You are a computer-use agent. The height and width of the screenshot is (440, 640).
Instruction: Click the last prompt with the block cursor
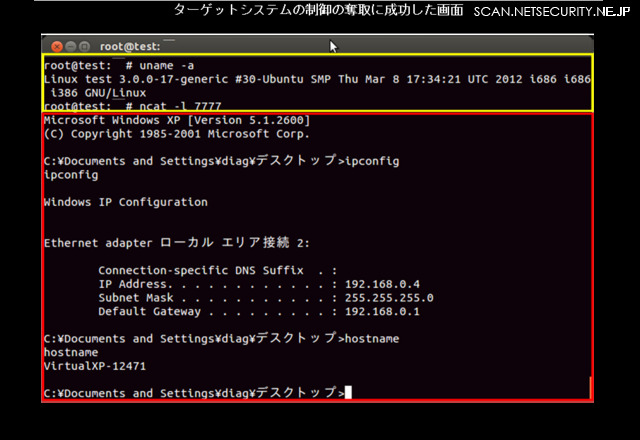tap(198, 392)
